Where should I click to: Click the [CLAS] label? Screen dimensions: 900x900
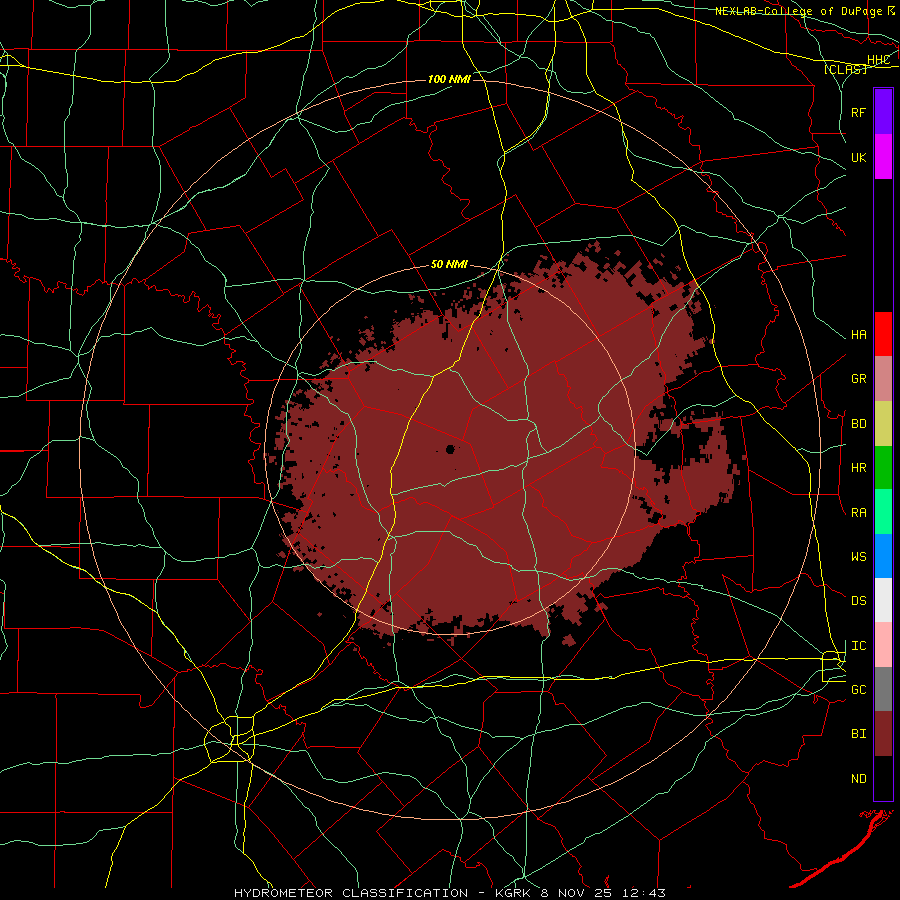[845, 70]
